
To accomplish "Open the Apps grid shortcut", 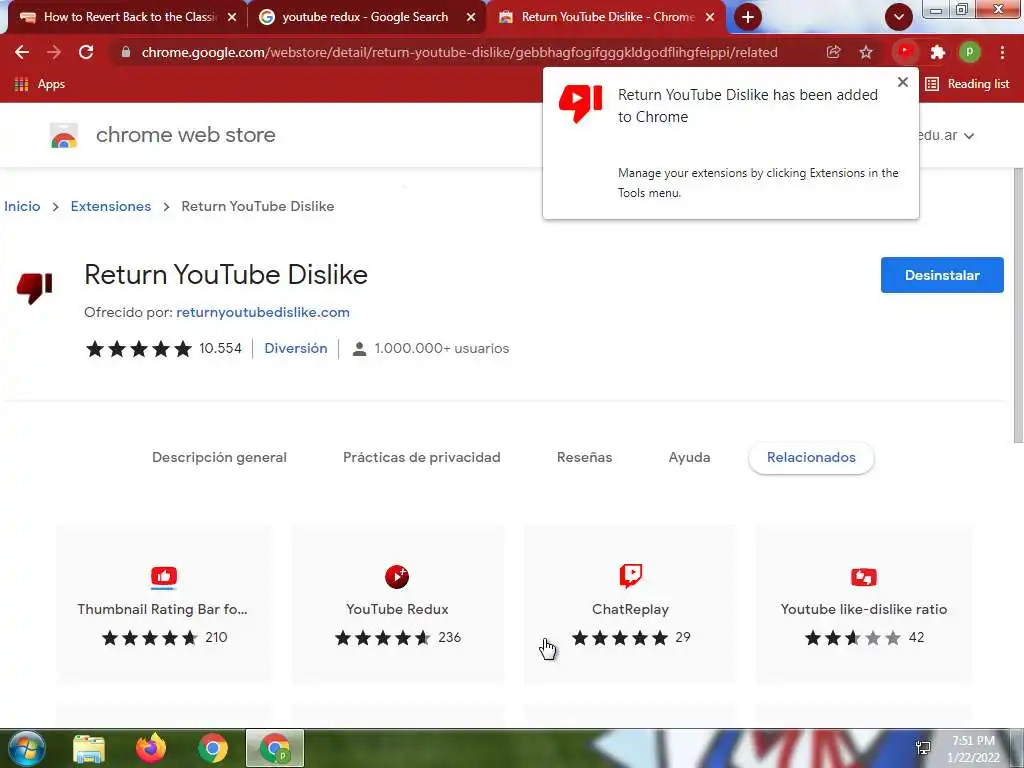I will pos(39,84).
